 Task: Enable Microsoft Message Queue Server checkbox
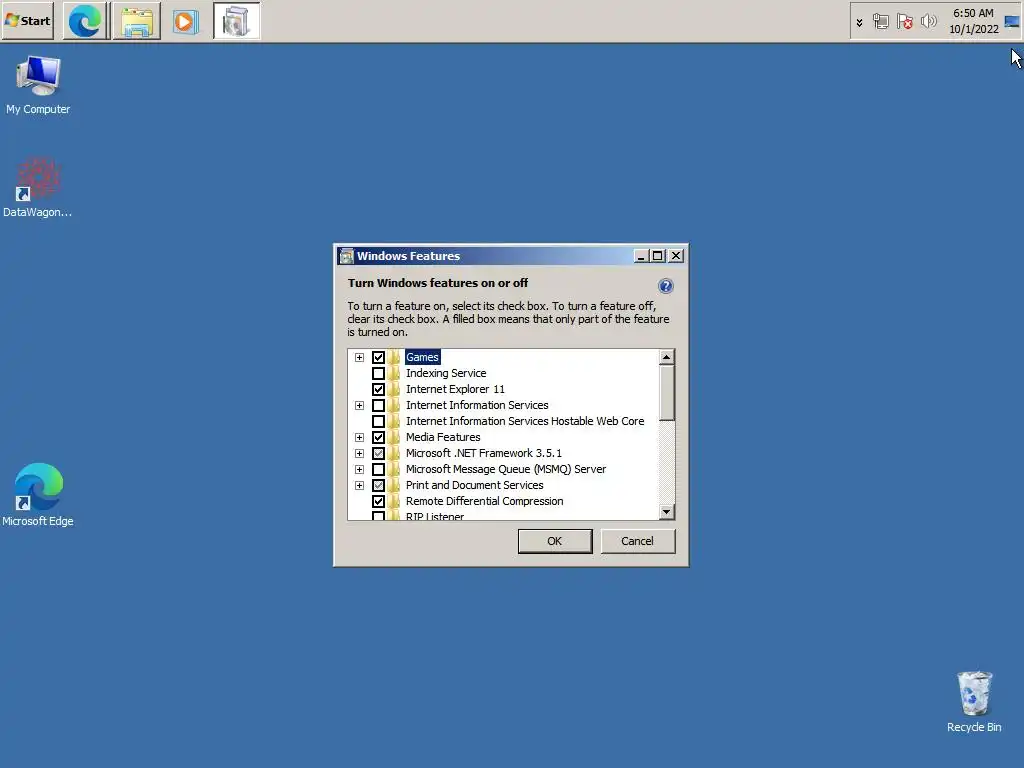[378, 470]
